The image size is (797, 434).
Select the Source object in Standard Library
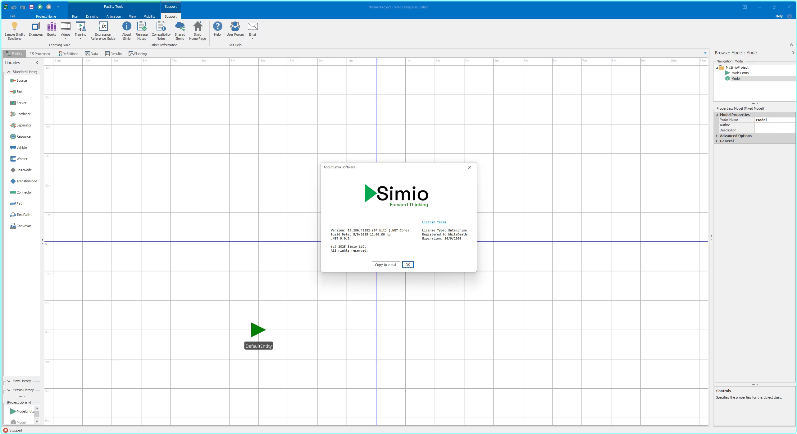pos(19,80)
